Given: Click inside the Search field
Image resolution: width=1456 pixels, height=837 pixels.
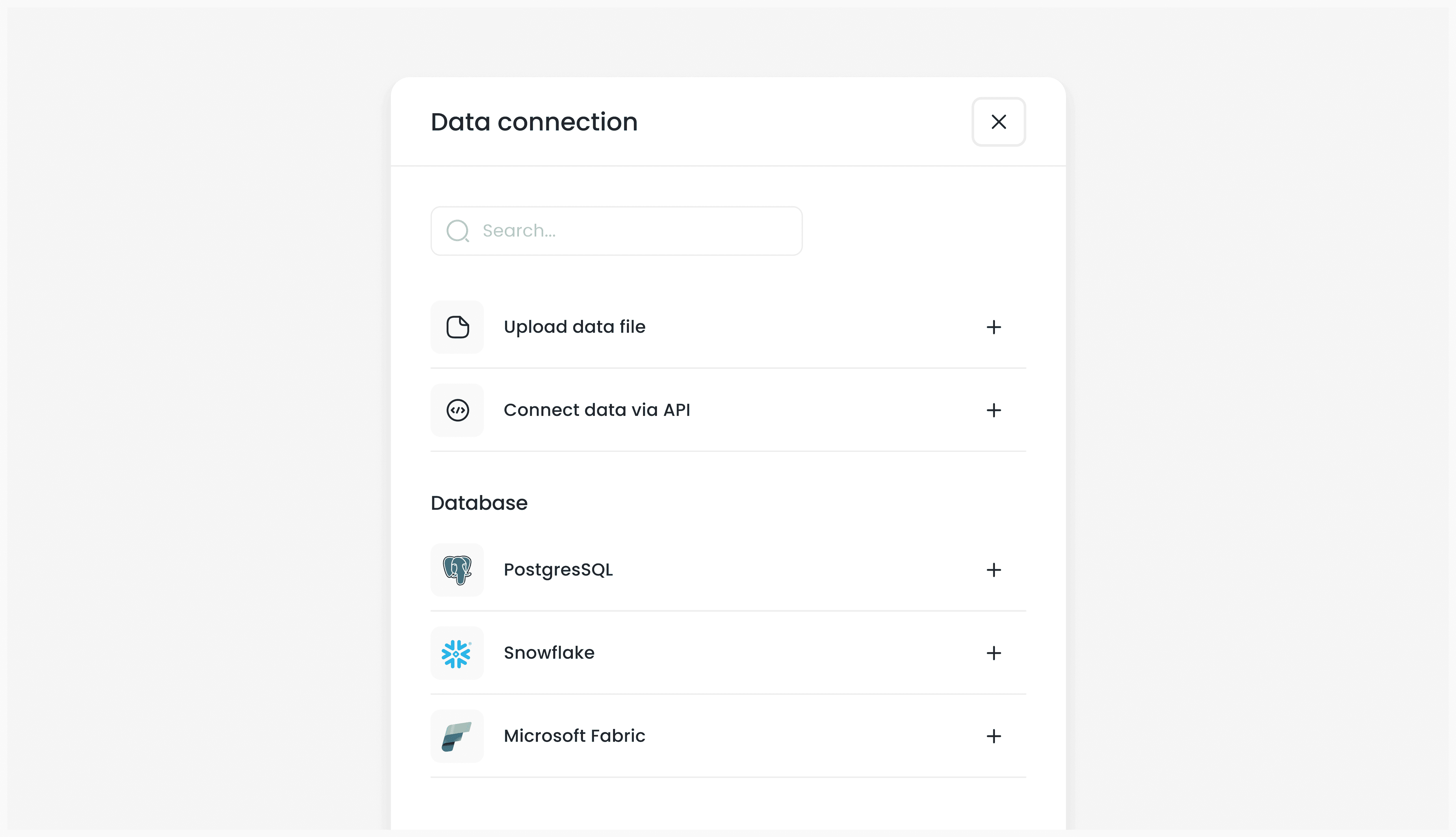Looking at the screenshot, I should pyautogui.click(x=615, y=230).
